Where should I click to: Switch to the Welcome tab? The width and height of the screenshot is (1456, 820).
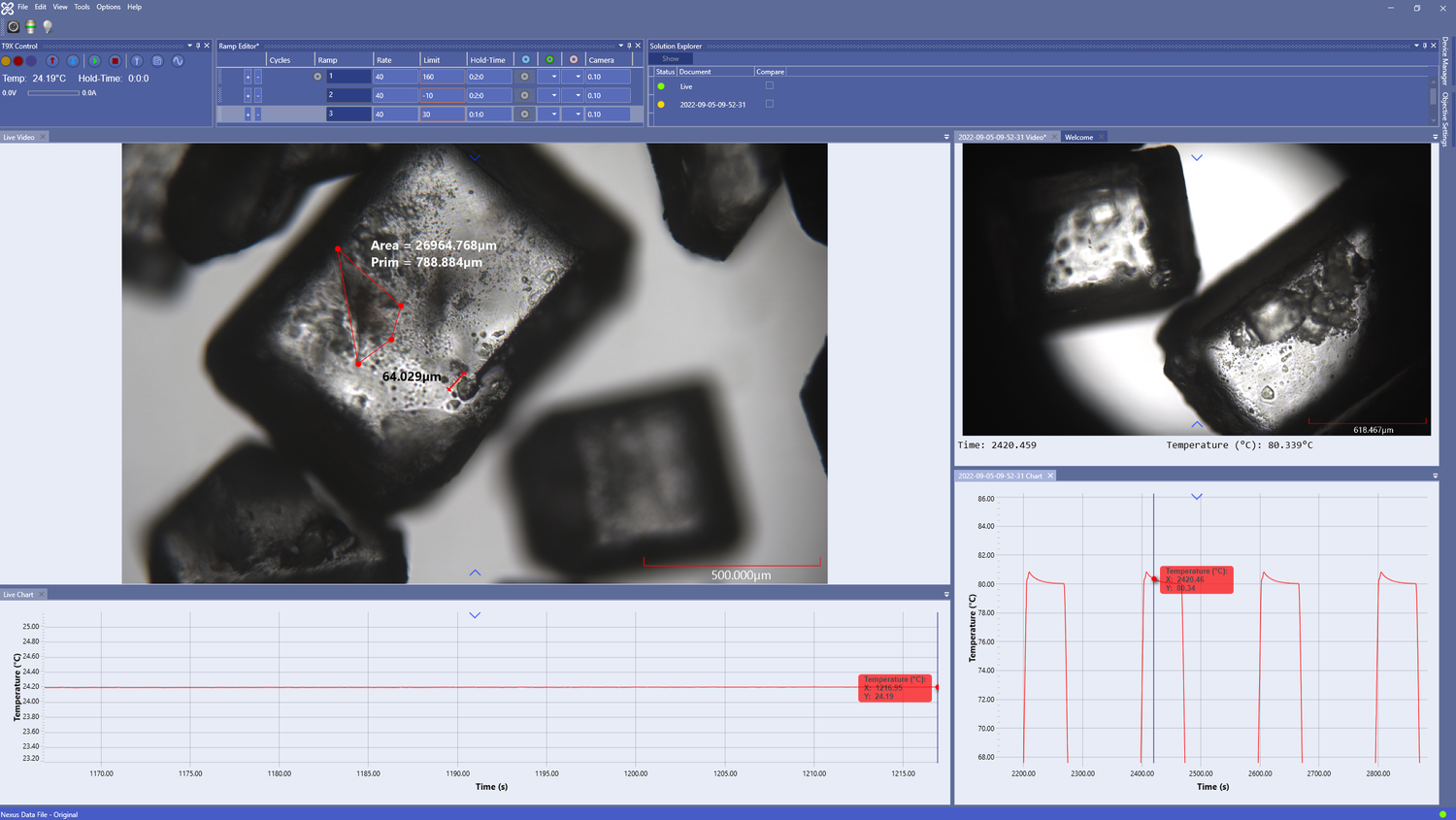pyautogui.click(x=1078, y=137)
